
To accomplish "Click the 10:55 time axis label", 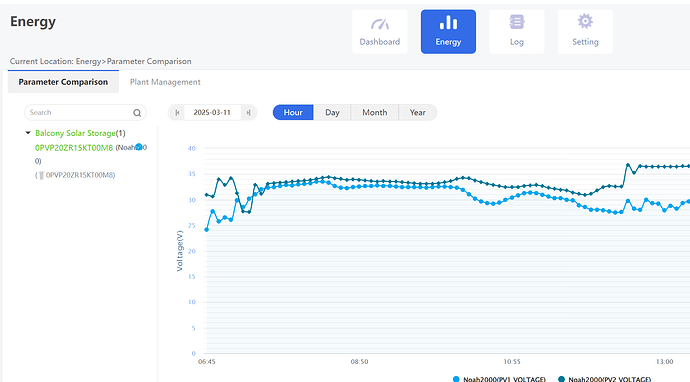I will pos(512,362).
